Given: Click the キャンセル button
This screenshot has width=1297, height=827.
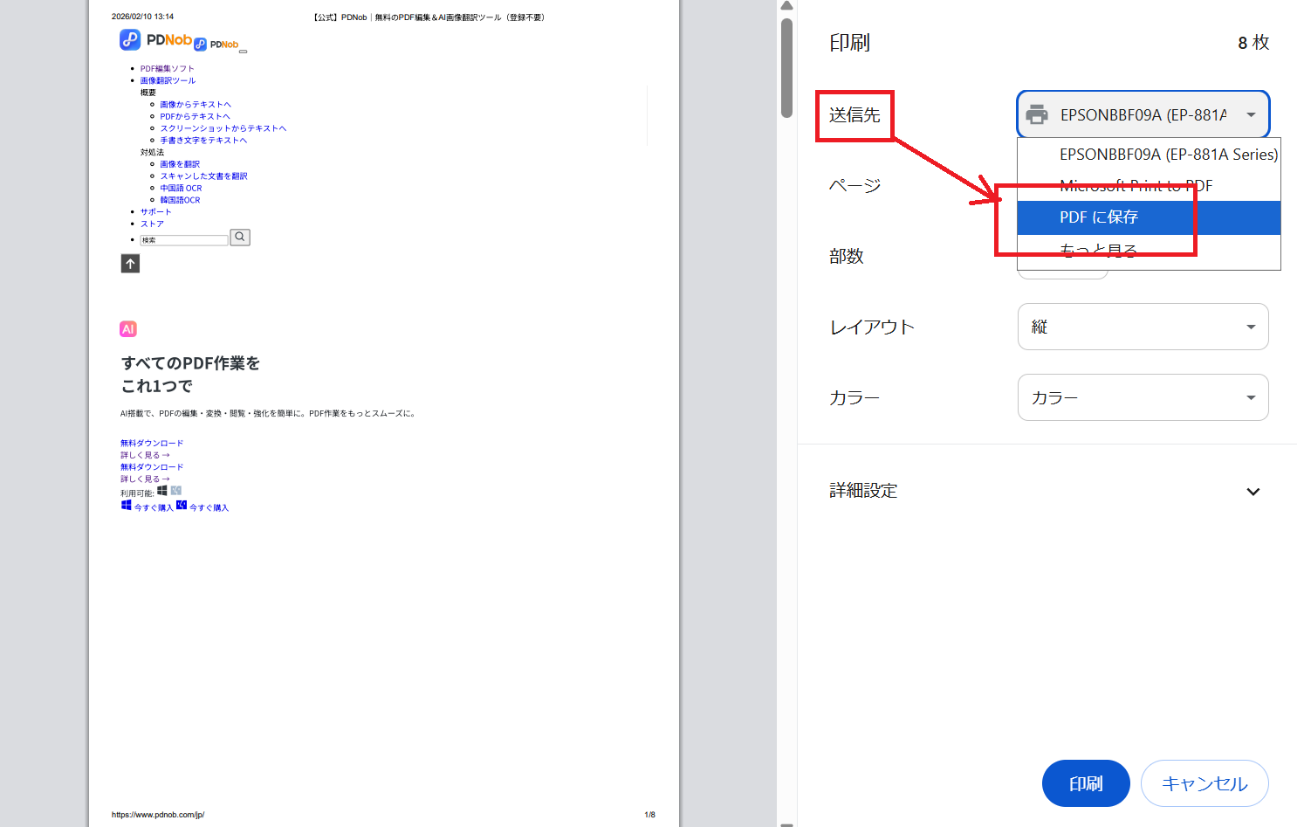Looking at the screenshot, I should [x=1204, y=783].
